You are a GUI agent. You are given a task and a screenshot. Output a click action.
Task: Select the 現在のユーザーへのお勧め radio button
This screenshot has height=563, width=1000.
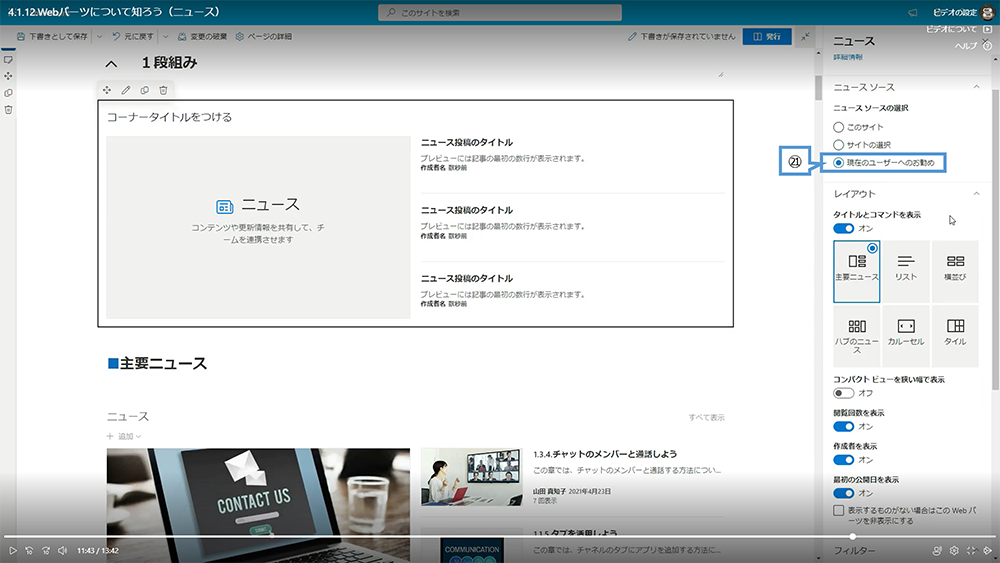click(x=839, y=163)
